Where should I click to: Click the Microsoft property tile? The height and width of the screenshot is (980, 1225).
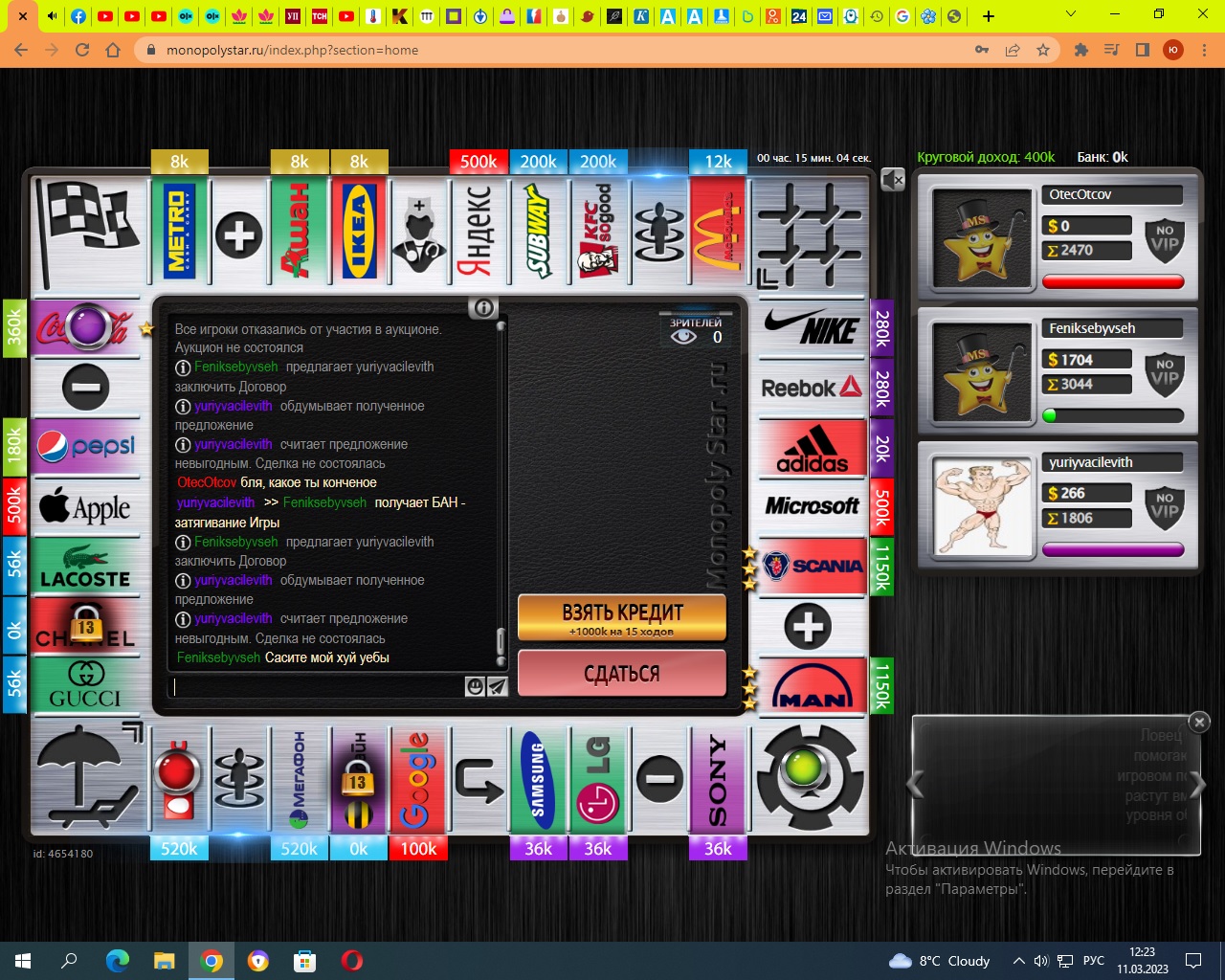coord(812,507)
